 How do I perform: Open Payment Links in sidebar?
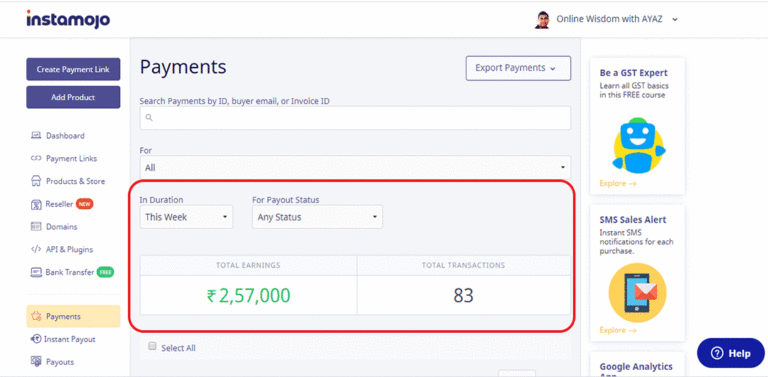pyautogui.click(x=72, y=158)
